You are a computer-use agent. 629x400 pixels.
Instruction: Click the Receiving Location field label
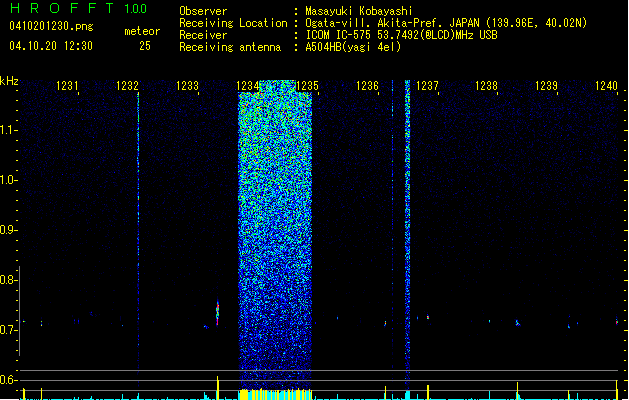click(233, 23)
